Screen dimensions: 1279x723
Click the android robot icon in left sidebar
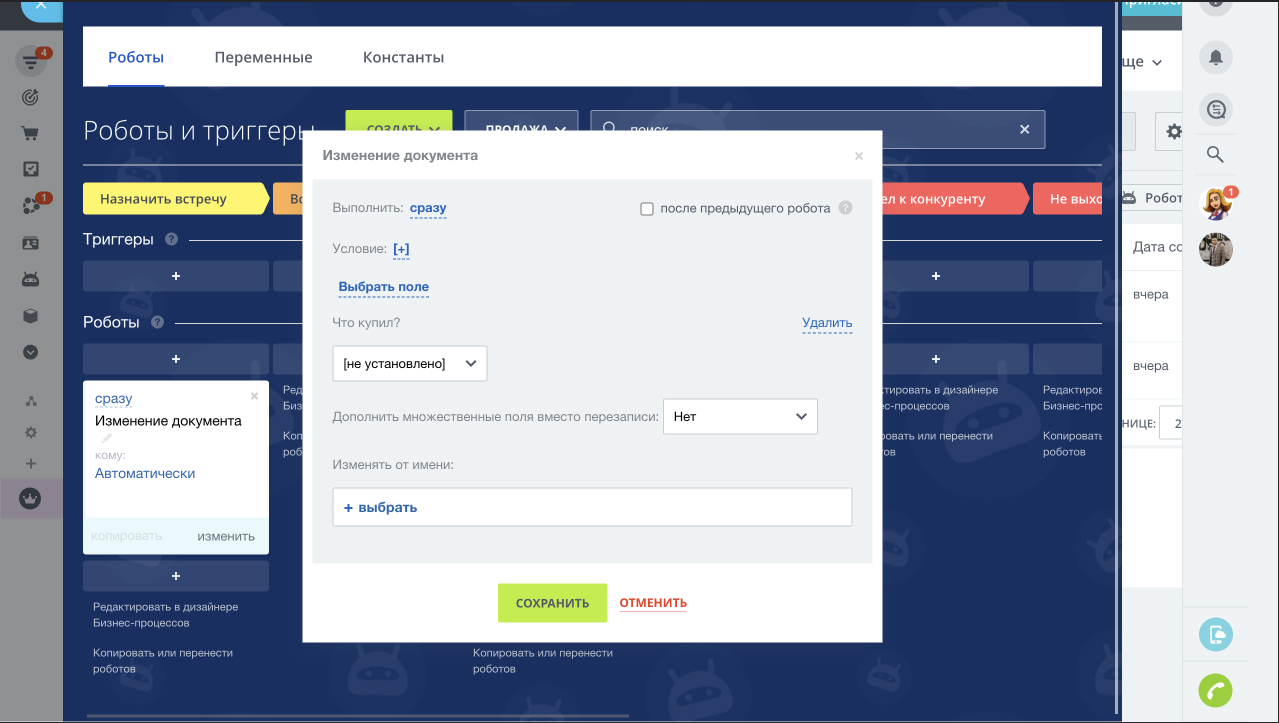(31, 279)
